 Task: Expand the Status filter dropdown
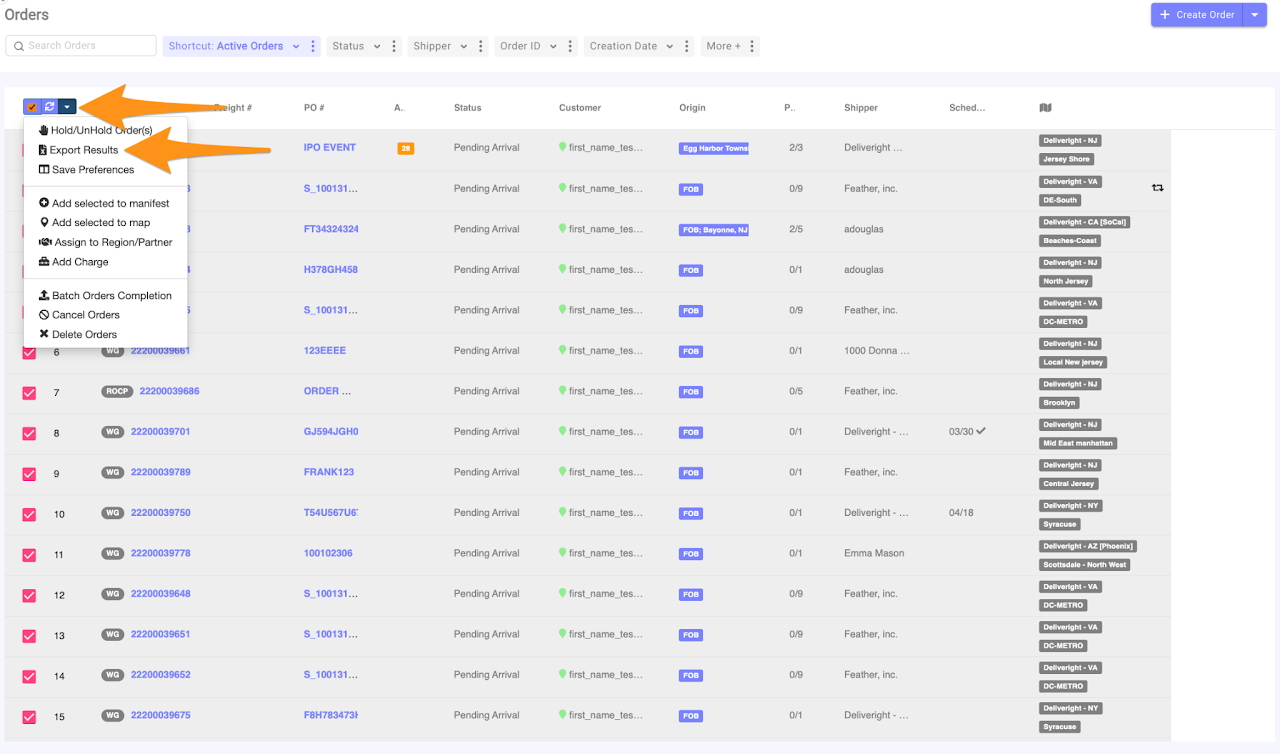(356, 46)
